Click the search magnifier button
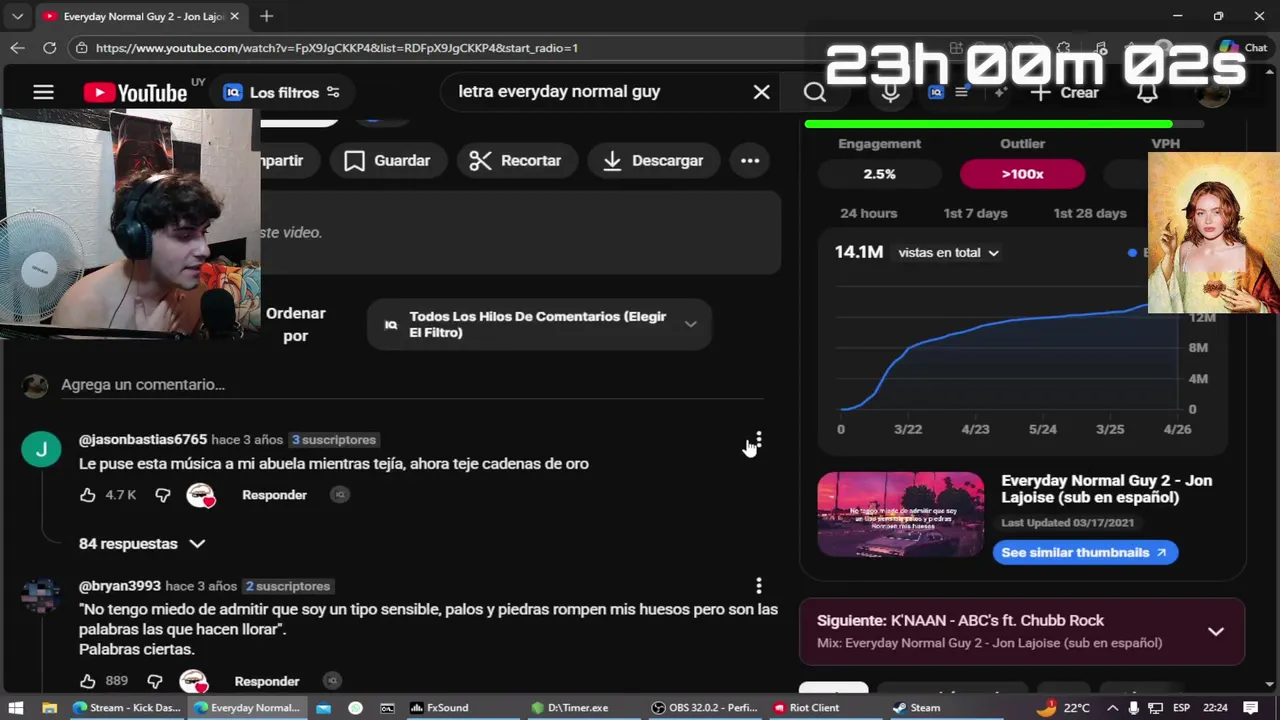 [815, 92]
